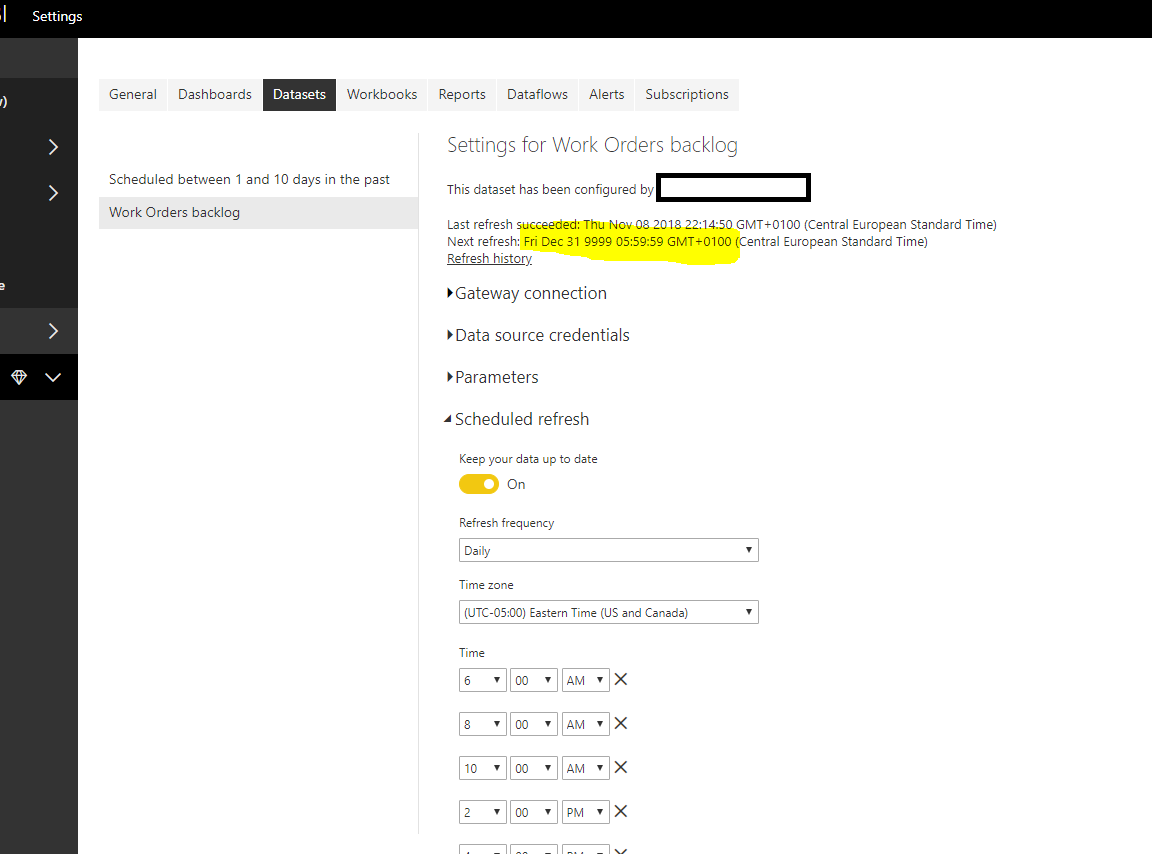Image resolution: width=1152 pixels, height=854 pixels.
Task: Toggle Keep your data up to date switch
Action: pos(479,484)
